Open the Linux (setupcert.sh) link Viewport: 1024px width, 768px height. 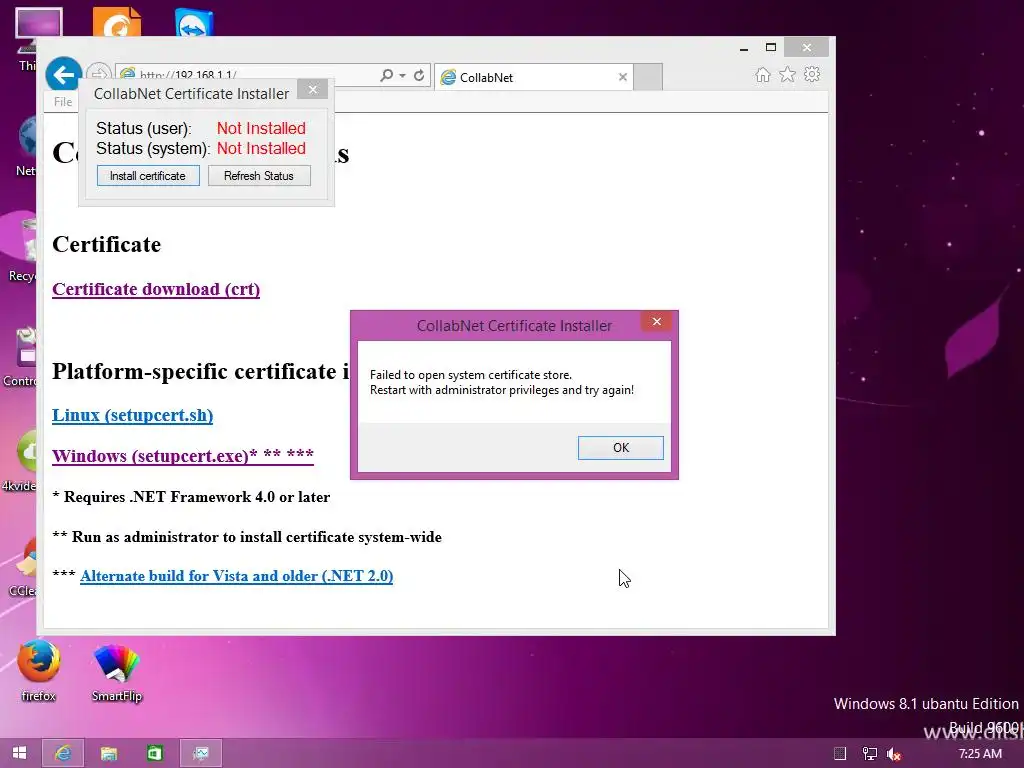133,415
